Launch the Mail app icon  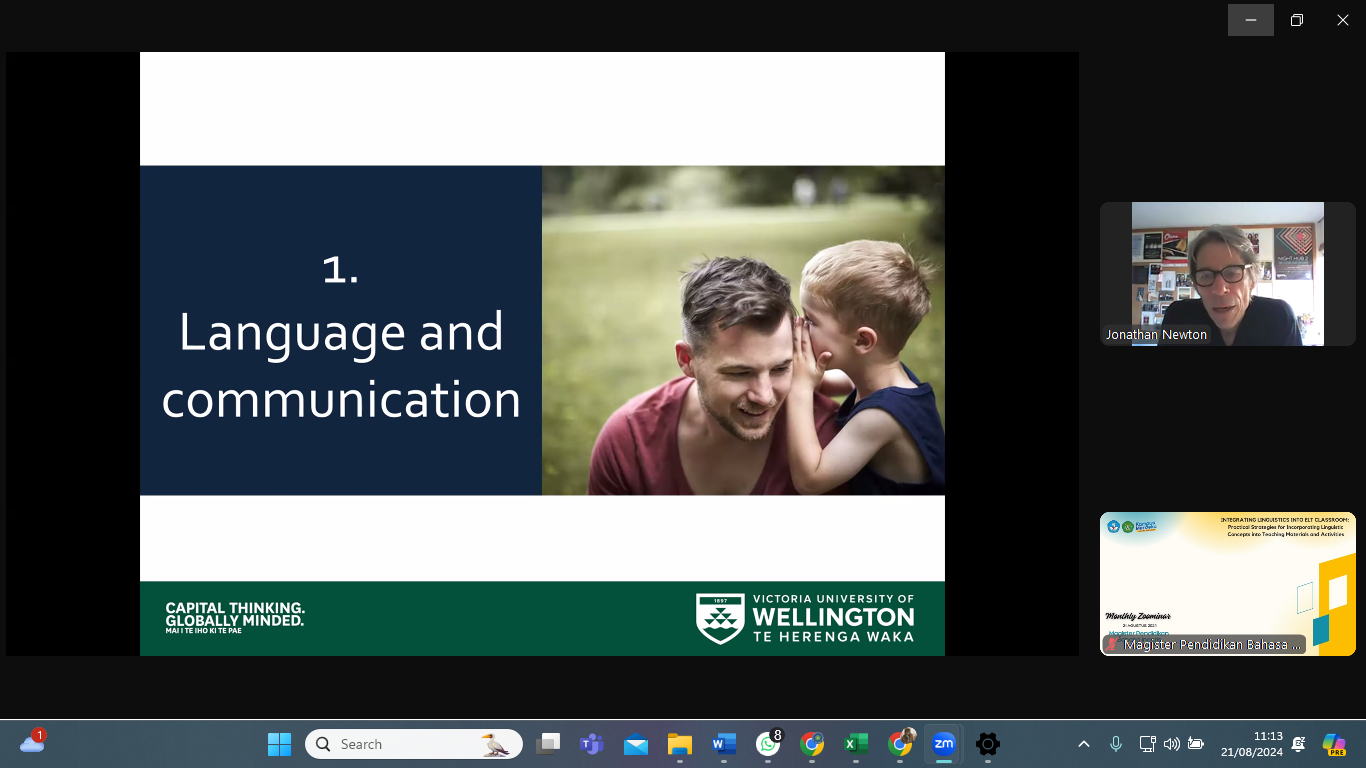(x=636, y=744)
